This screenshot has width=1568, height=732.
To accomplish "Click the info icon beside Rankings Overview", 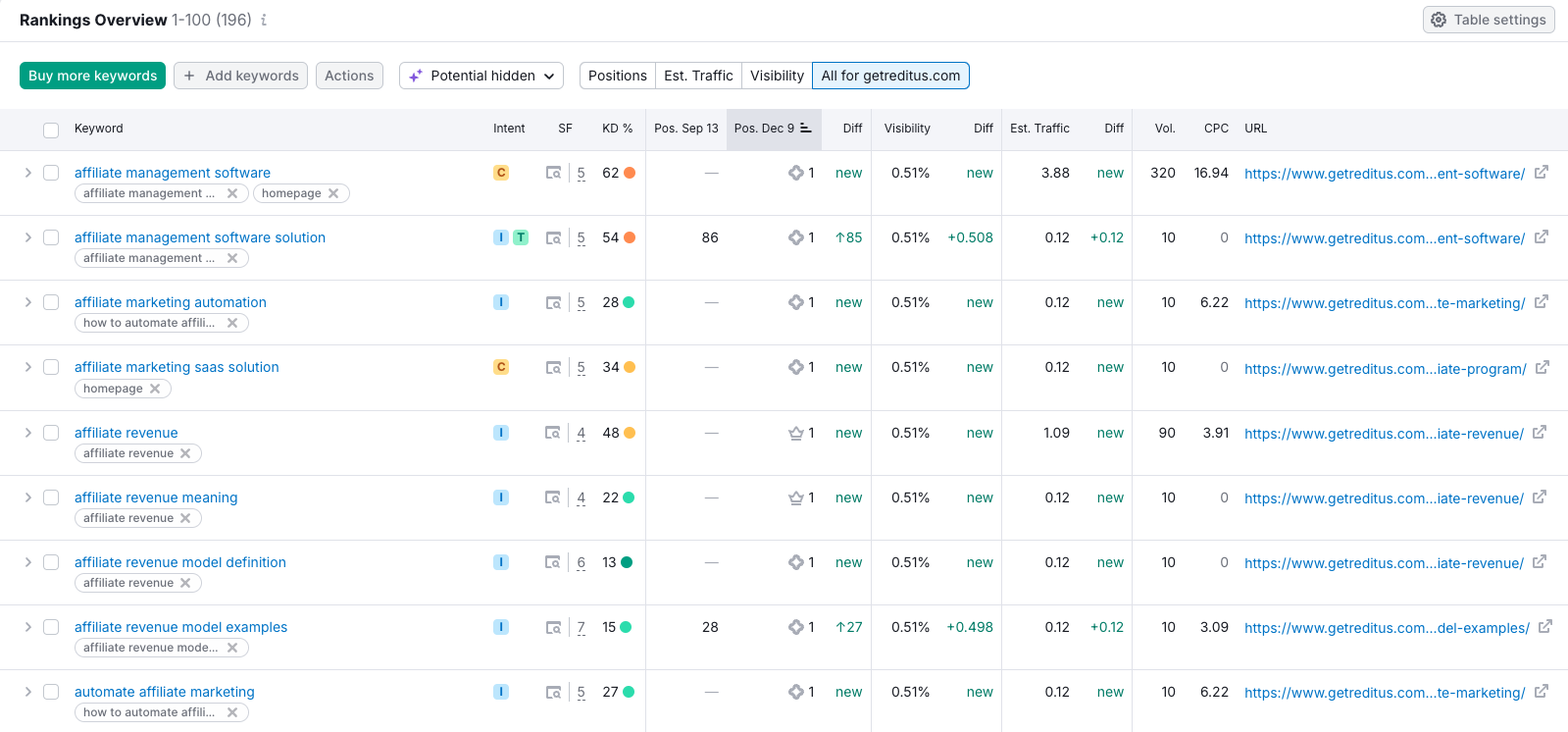I will pyautogui.click(x=264, y=20).
